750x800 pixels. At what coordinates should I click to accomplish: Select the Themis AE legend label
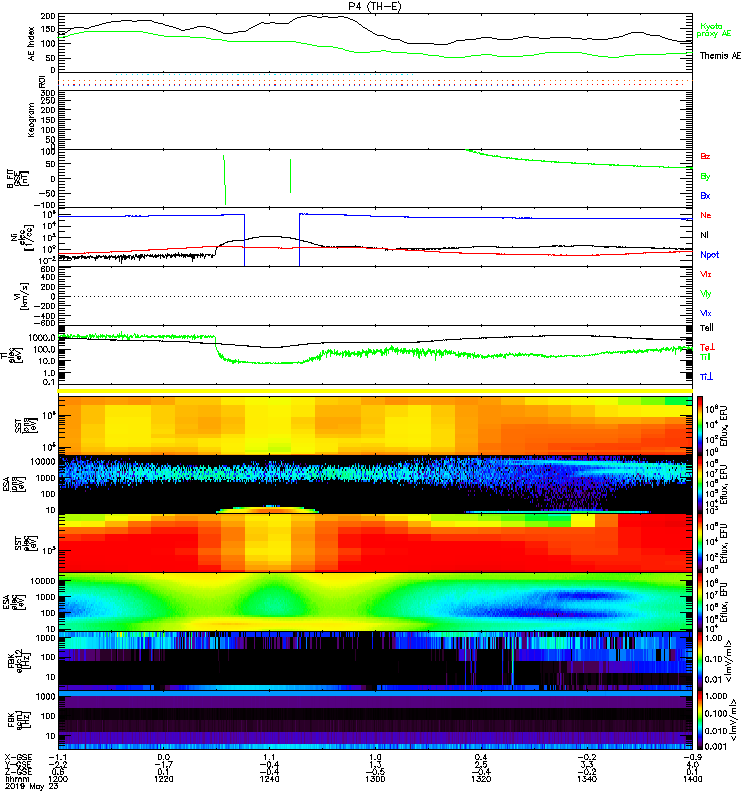point(720,56)
